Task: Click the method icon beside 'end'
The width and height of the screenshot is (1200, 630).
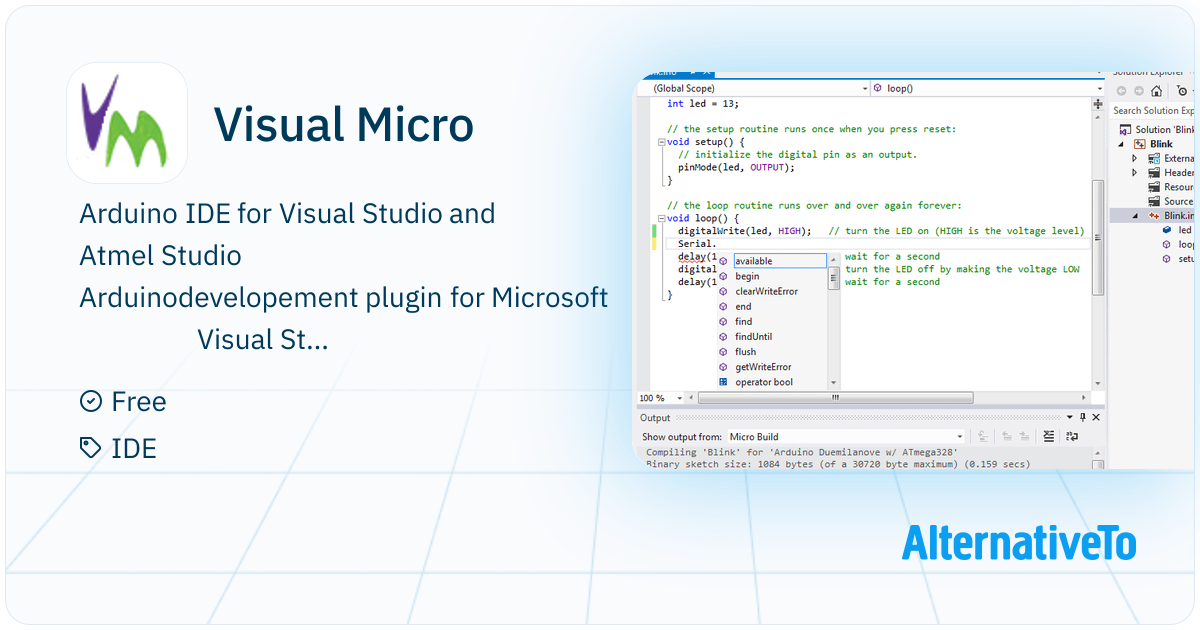Action: (724, 306)
